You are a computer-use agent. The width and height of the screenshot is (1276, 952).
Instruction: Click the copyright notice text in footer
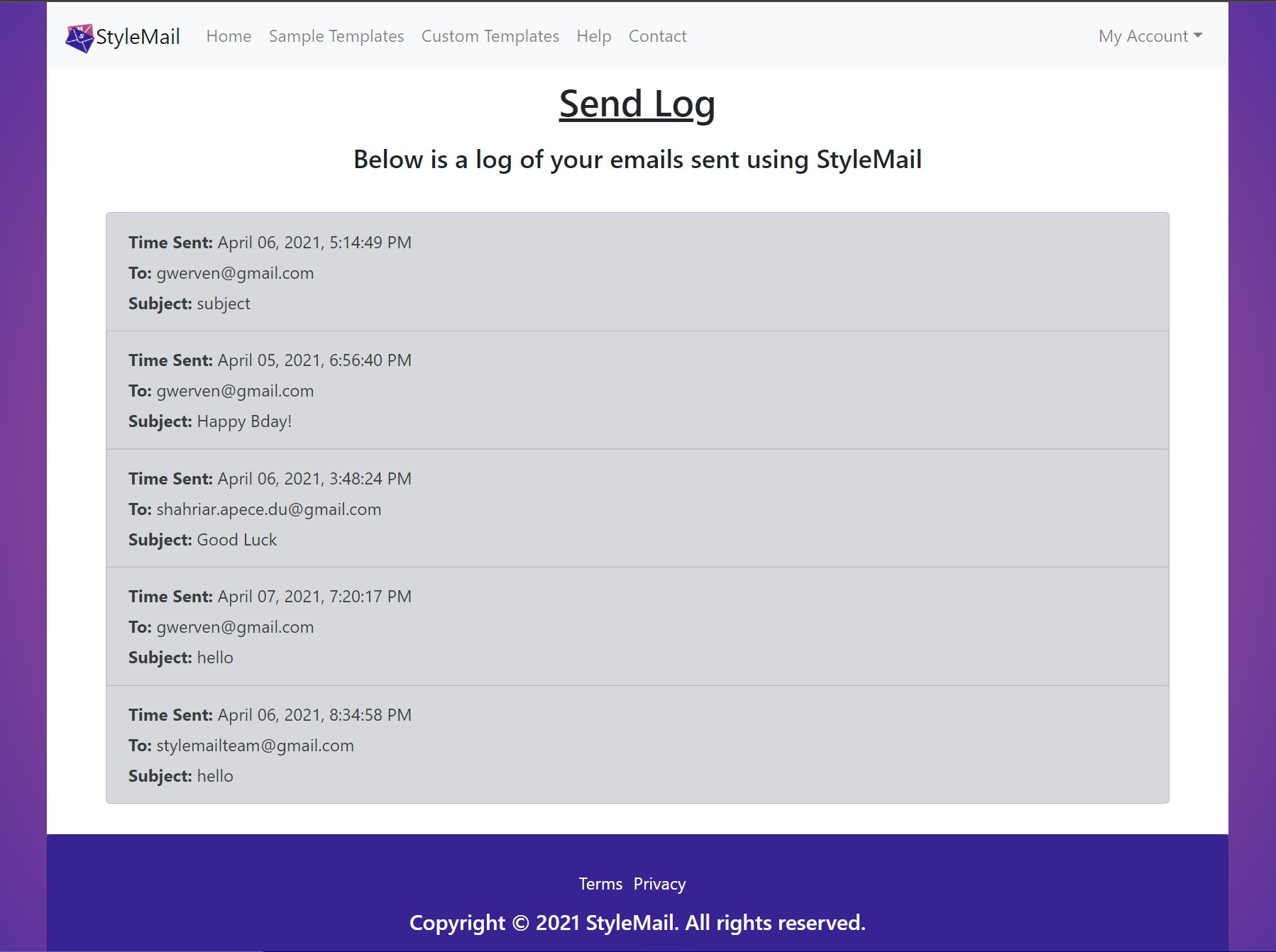(637, 922)
